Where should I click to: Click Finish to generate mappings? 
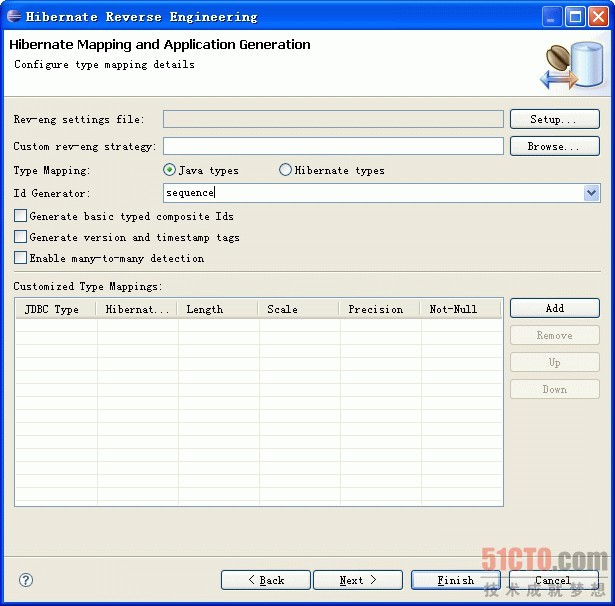(456, 580)
